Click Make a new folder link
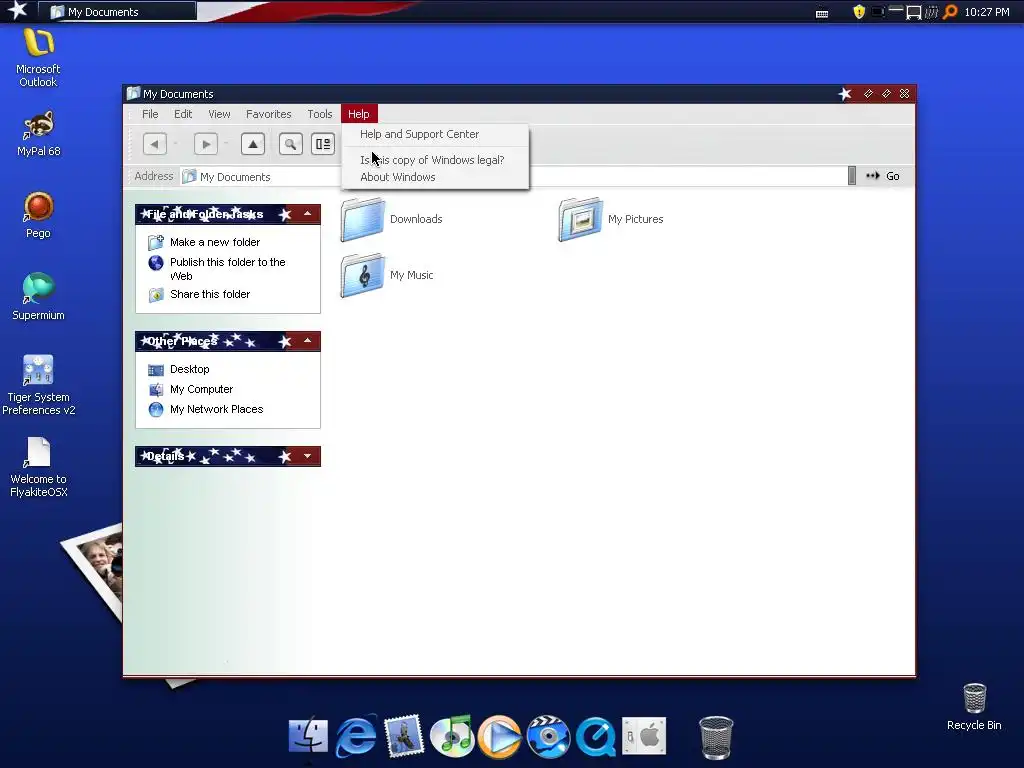 pyautogui.click(x=215, y=242)
